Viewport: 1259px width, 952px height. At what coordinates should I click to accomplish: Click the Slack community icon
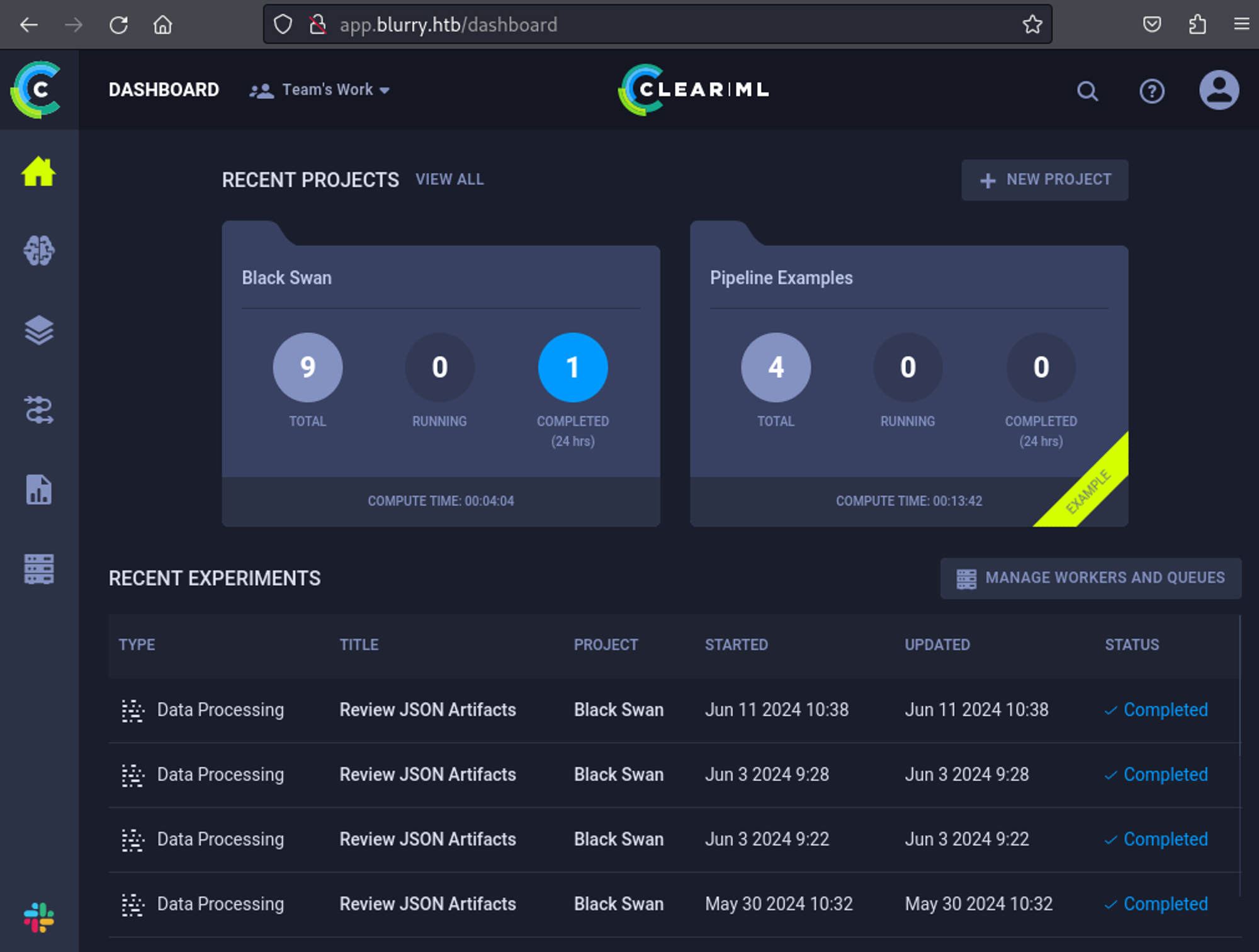click(x=39, y=917)
